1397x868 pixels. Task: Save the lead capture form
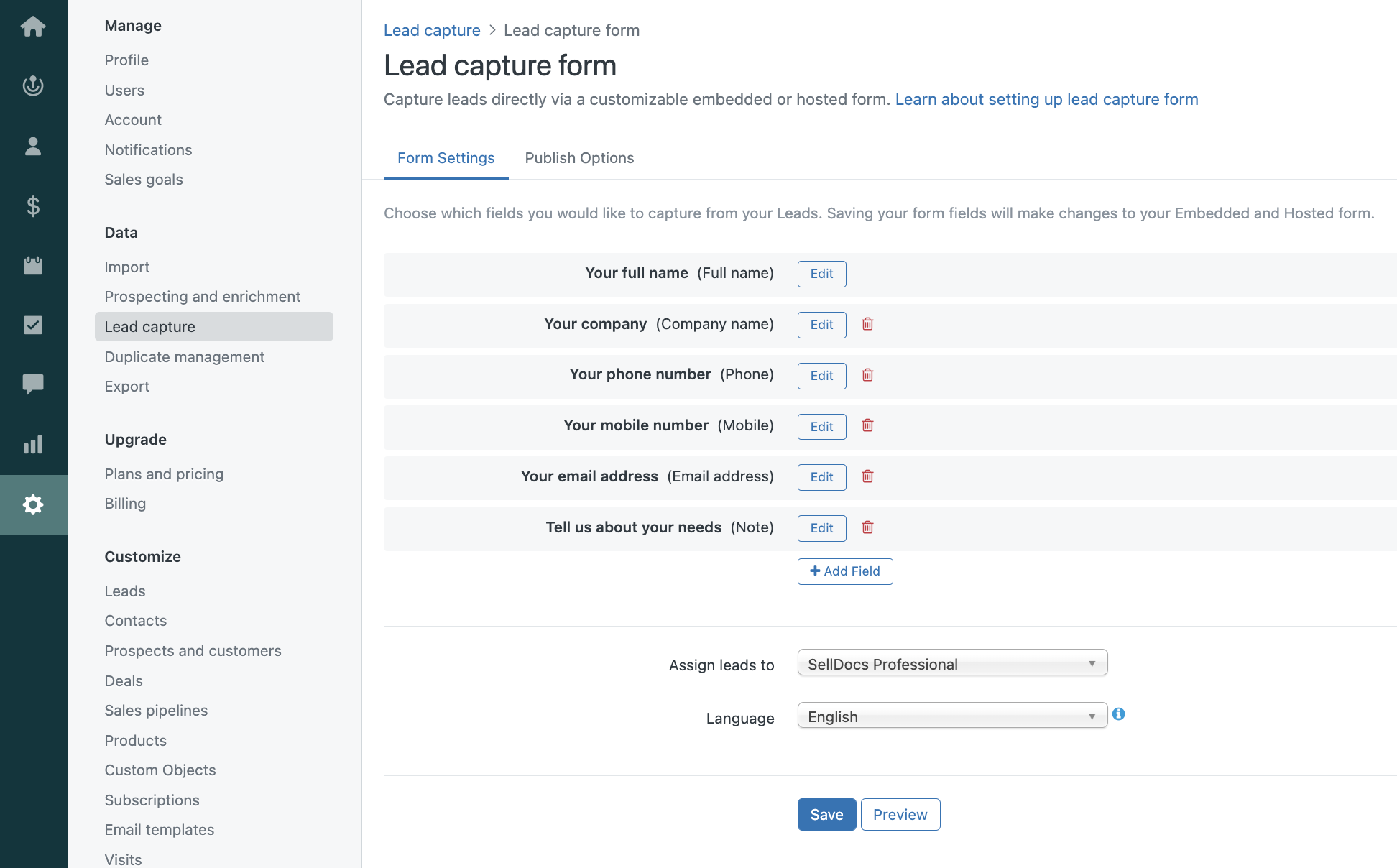click(826, 814)
